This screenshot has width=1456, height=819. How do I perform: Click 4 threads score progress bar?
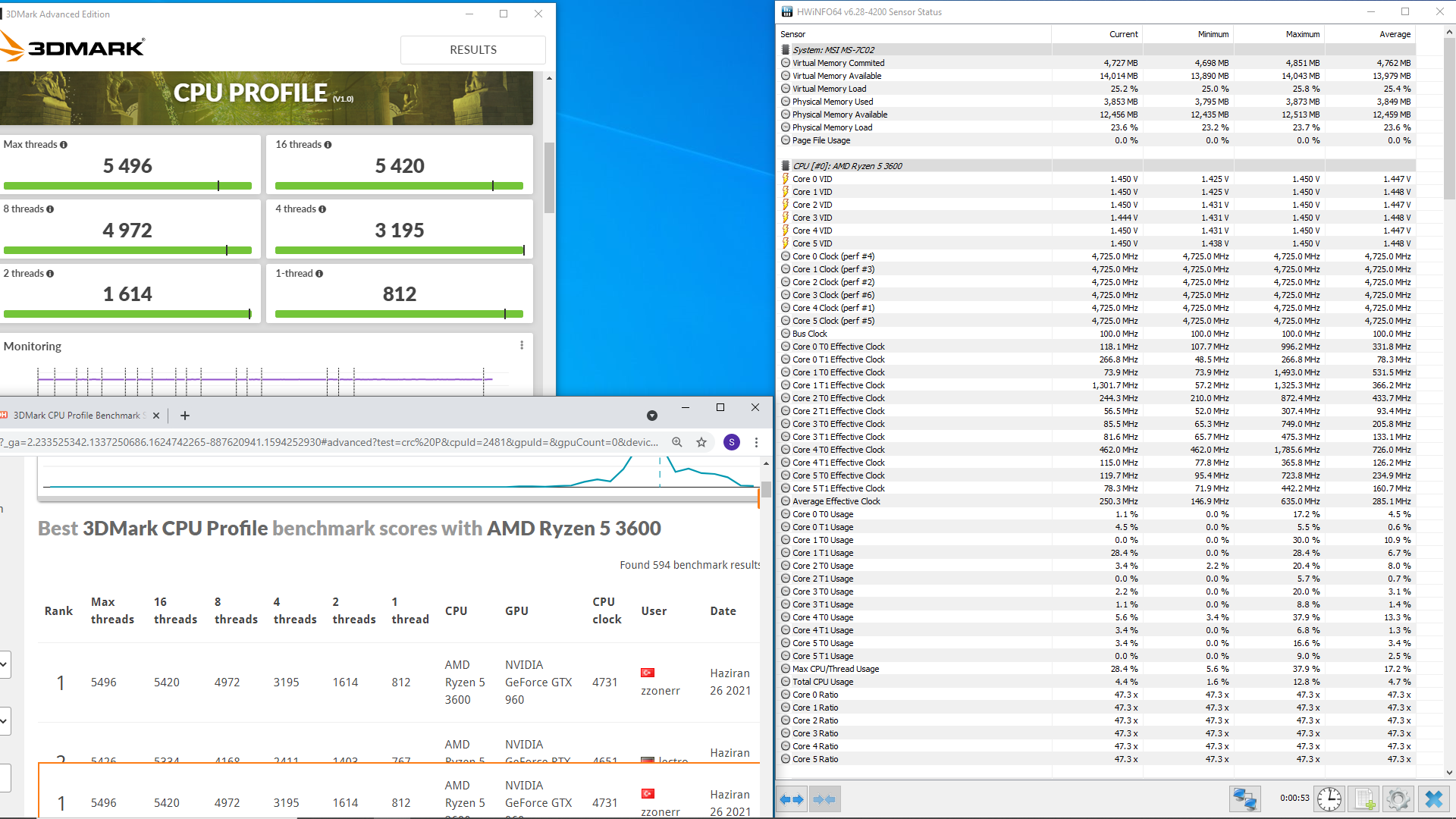point(400,250)
